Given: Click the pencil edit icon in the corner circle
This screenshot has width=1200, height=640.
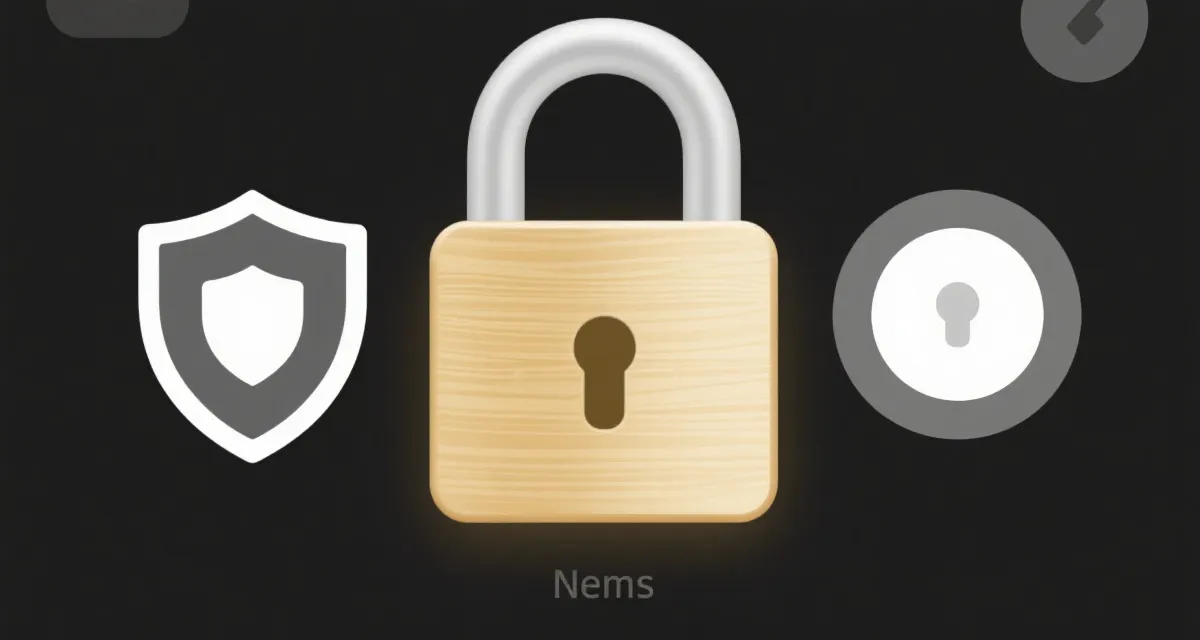Looking at the screenshot, I should point(1084,21).
